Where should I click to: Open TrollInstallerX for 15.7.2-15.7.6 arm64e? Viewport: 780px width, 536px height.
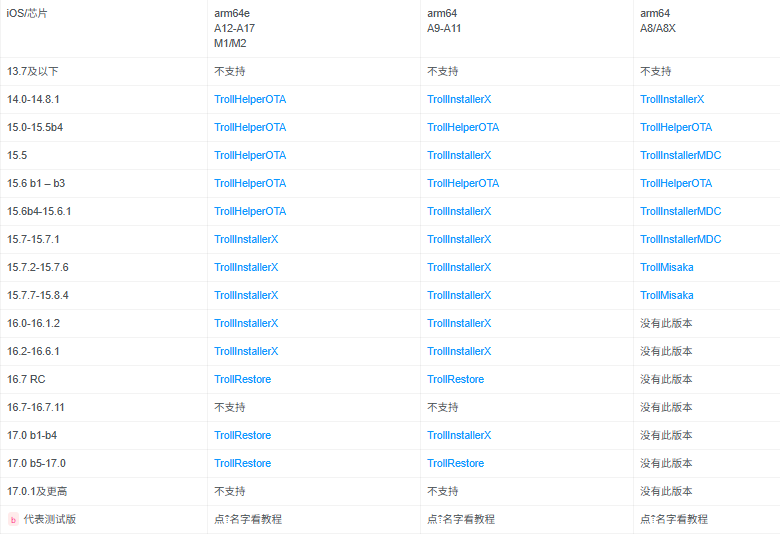point(246,267)
